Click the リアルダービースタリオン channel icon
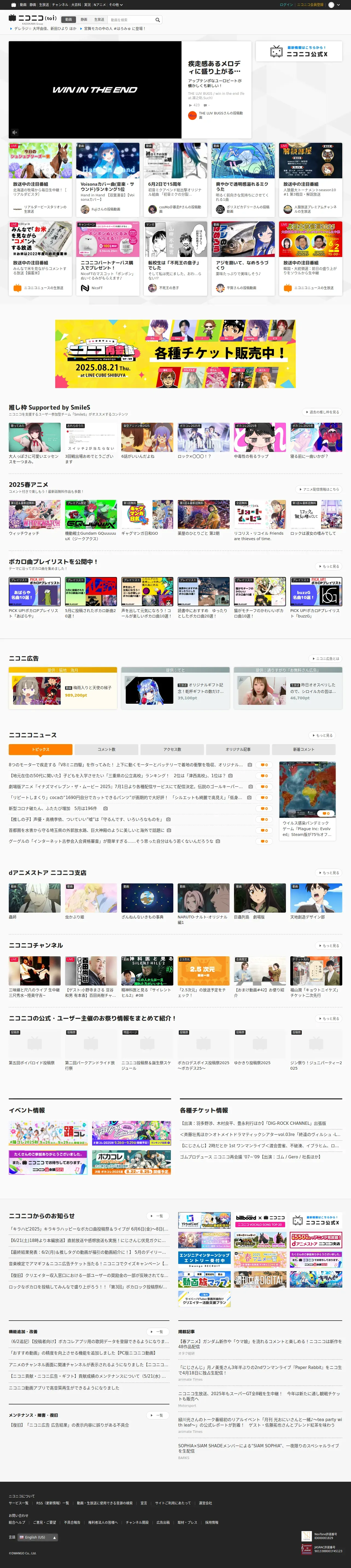Viewport: 351px width, 1568px height. 17,209
